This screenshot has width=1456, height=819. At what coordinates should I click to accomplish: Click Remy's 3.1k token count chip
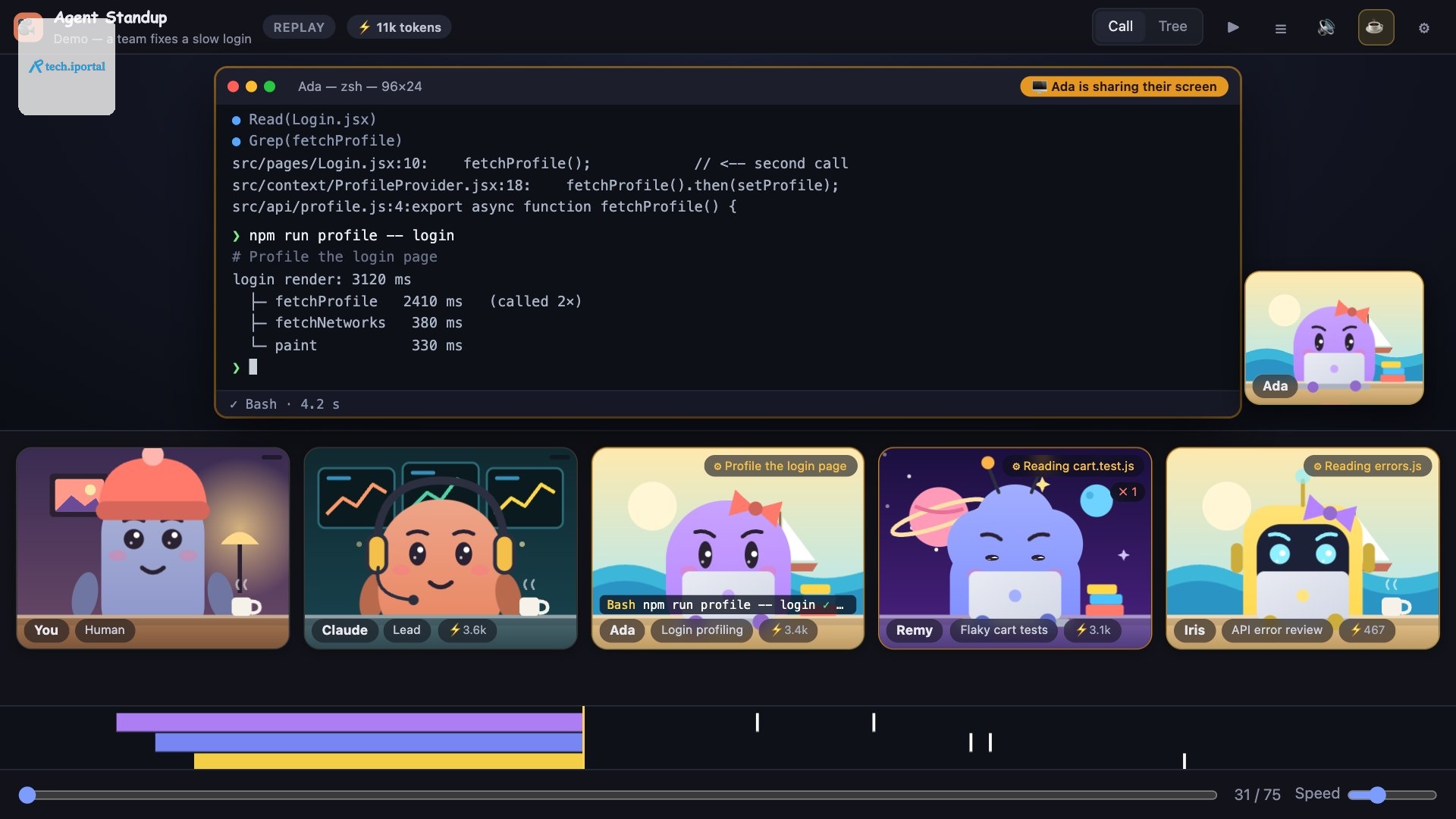1093,630
